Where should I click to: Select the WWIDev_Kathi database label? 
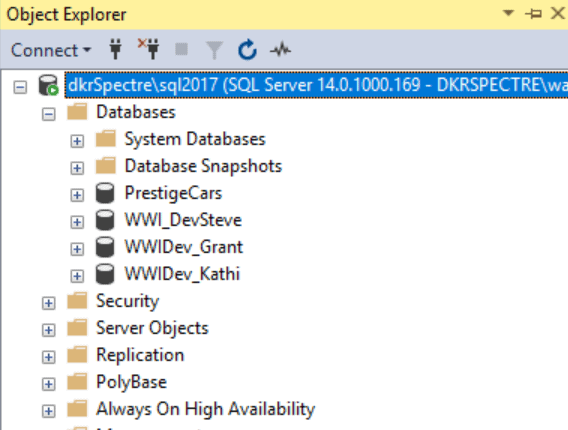(x=182, y=274)
